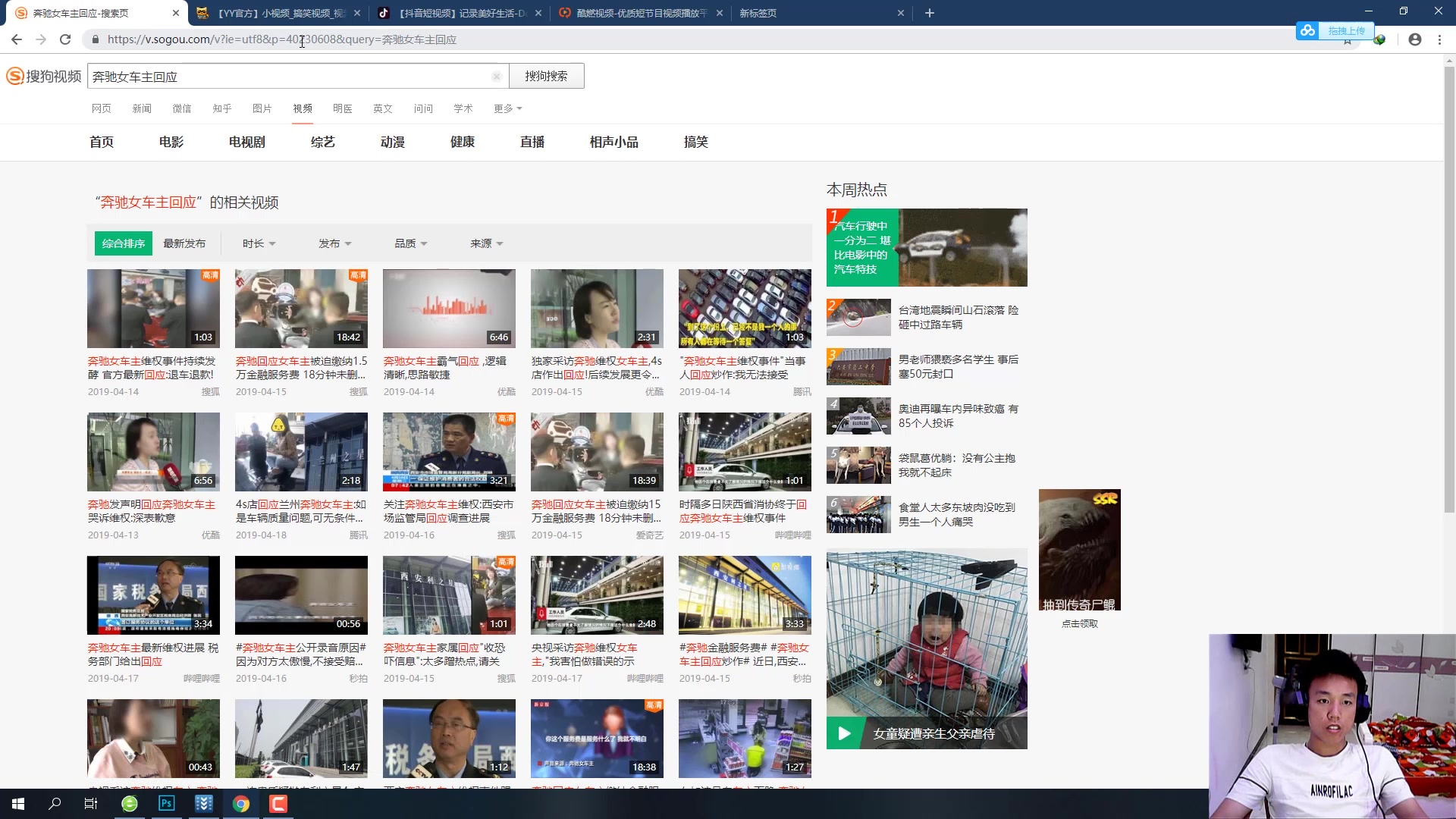The height and width of the screenshot is (819, 1456).
Task: Open the red C app on taskbar
Action: (x=278, y=804)
